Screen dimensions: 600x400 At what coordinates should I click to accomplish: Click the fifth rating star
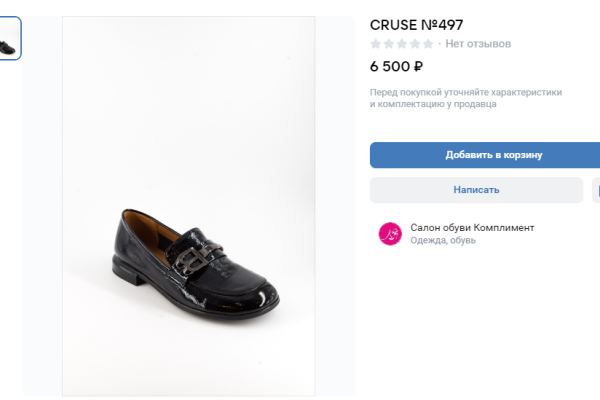(428, 44)
